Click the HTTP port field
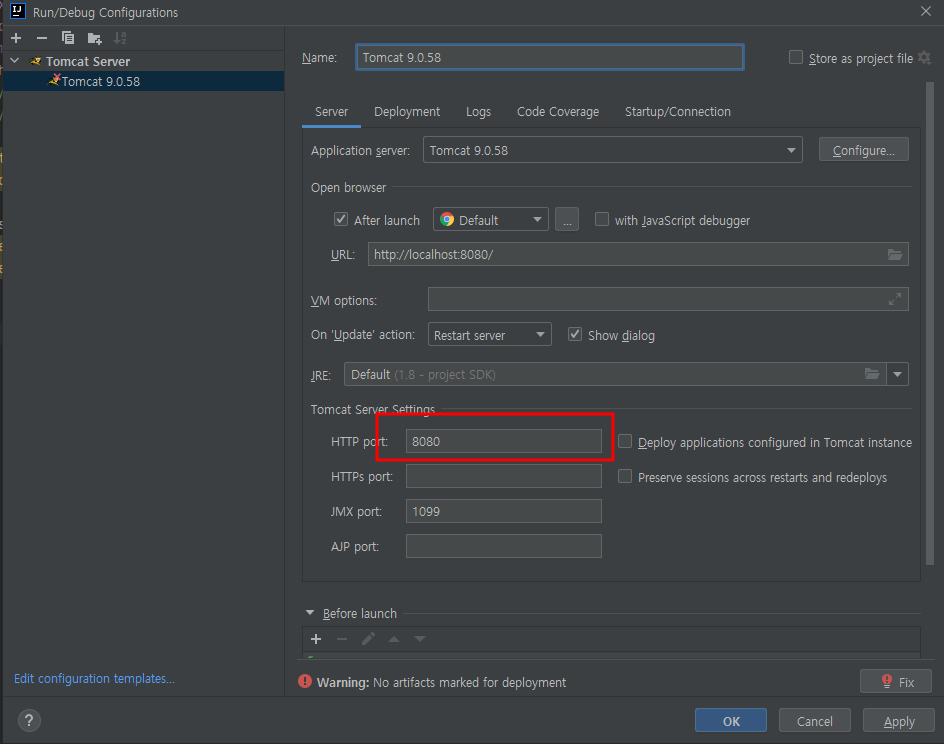944x744 pixels. coord(503,441)
